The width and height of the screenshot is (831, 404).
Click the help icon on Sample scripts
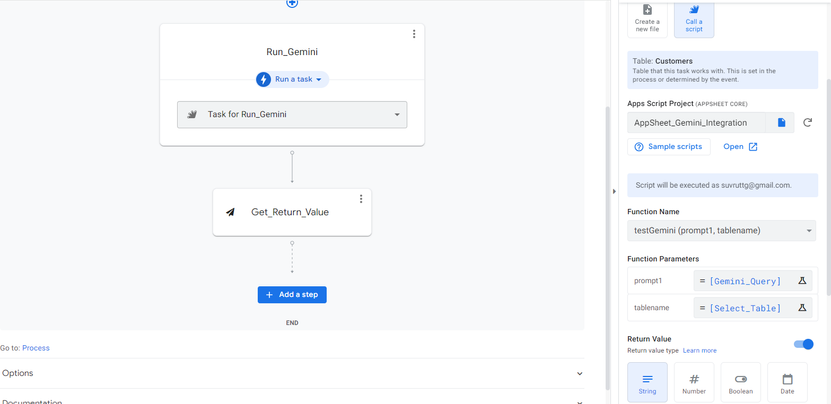pyautogui.click(x=639, y=147)
